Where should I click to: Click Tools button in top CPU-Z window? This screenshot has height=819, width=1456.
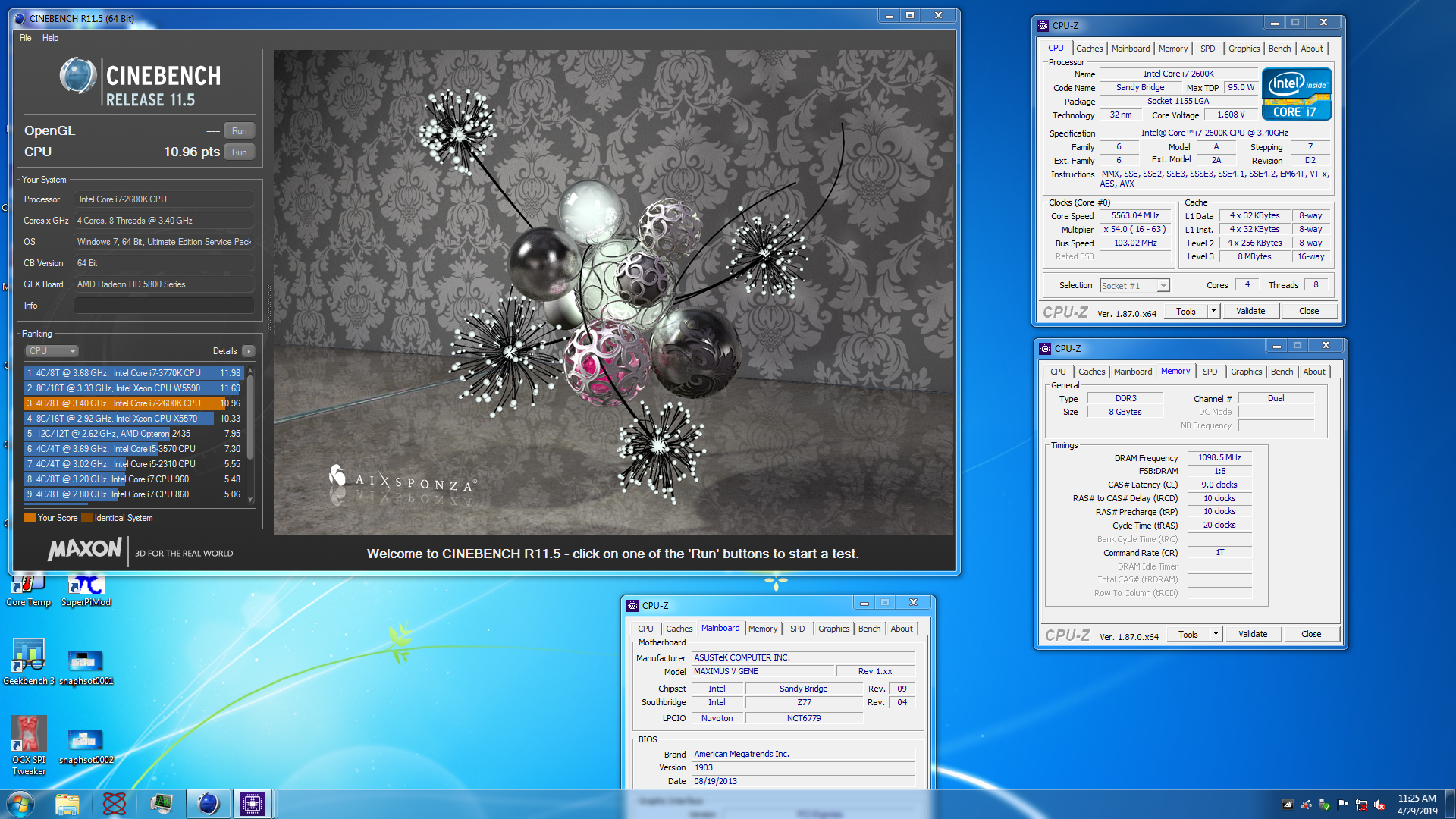pyautogui.click(x=1185, y=312)
